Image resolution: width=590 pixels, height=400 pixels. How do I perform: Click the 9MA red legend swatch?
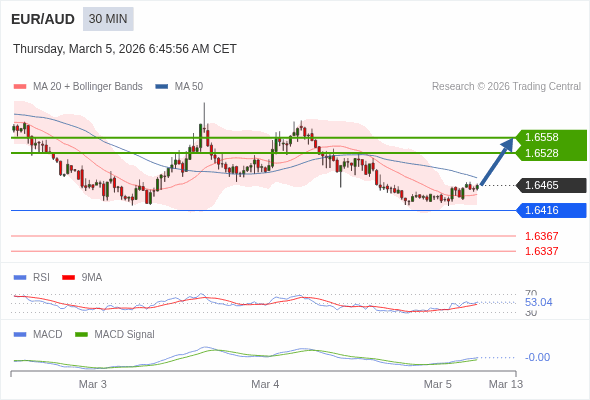68,278
